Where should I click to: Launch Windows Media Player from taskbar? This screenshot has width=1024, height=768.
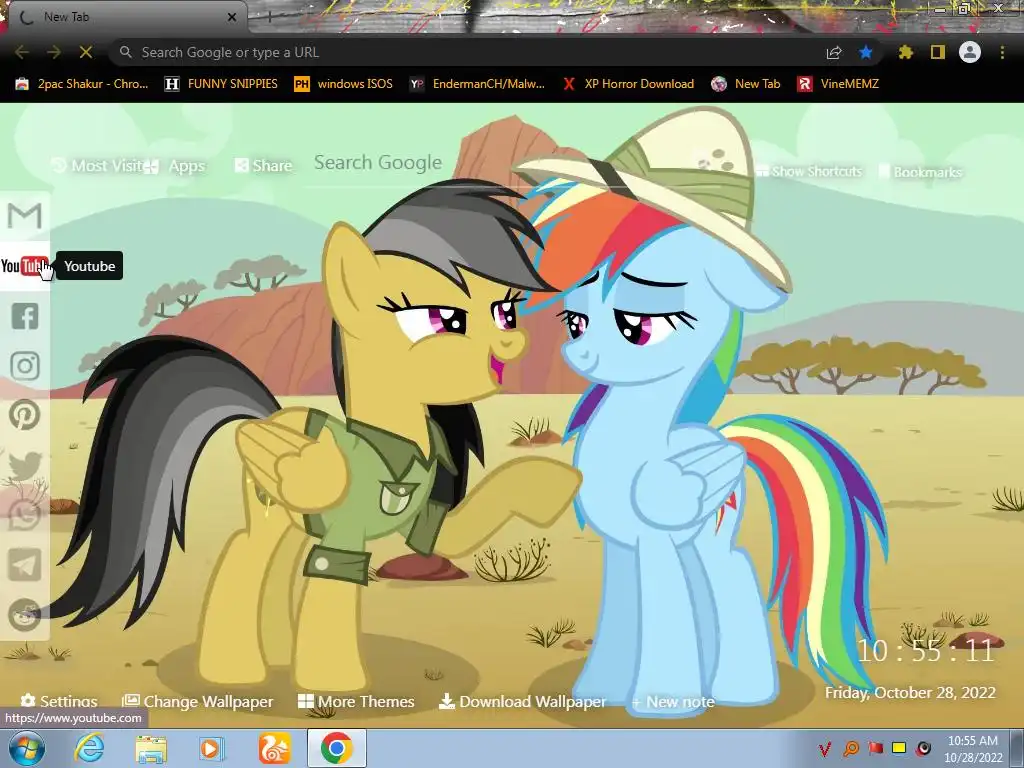click(x=212, y=748)
